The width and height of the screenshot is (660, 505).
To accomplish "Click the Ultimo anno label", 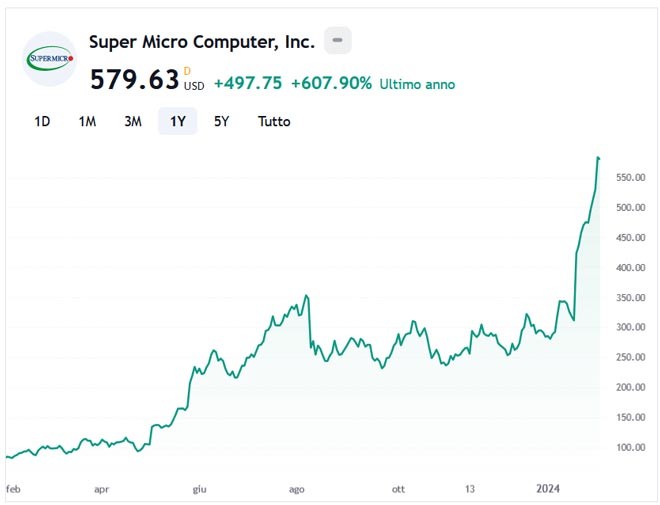I will tap(417, 85).
